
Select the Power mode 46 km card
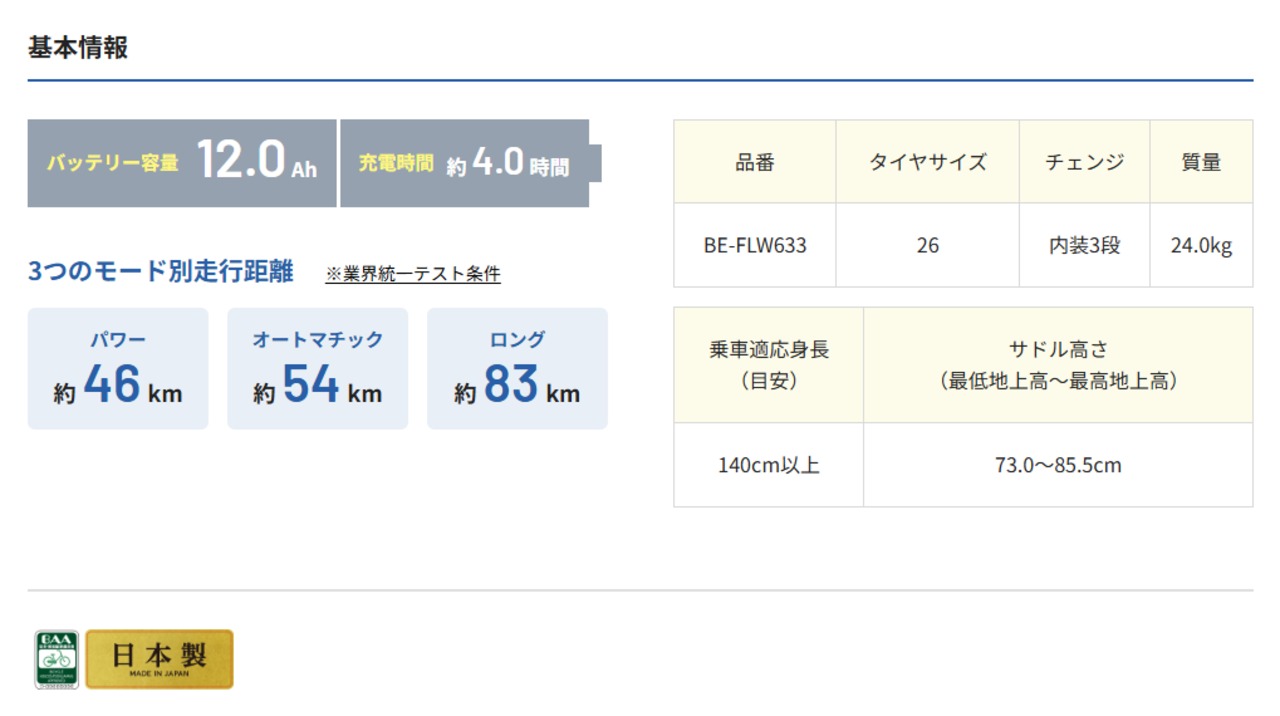118,369
